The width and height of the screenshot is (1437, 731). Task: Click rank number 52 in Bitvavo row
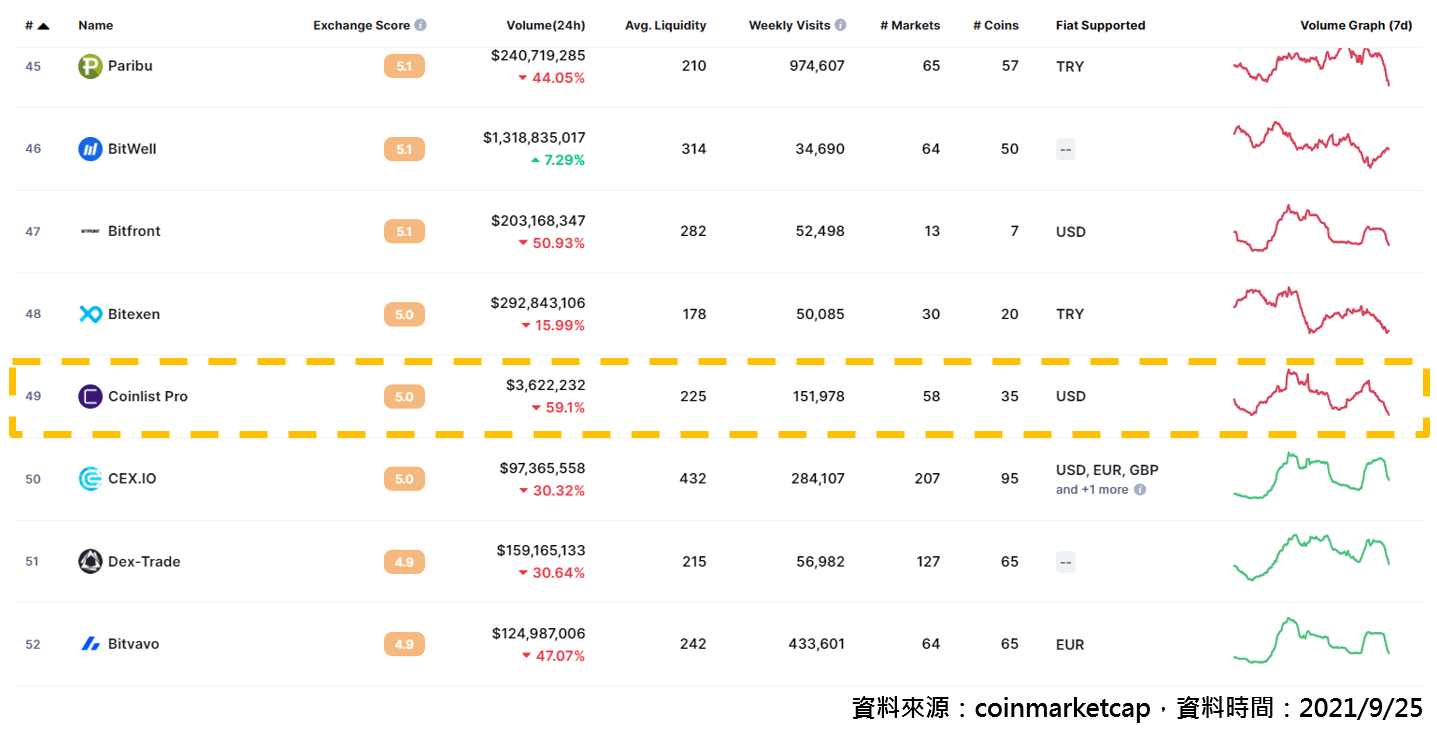tap(33, 644)
